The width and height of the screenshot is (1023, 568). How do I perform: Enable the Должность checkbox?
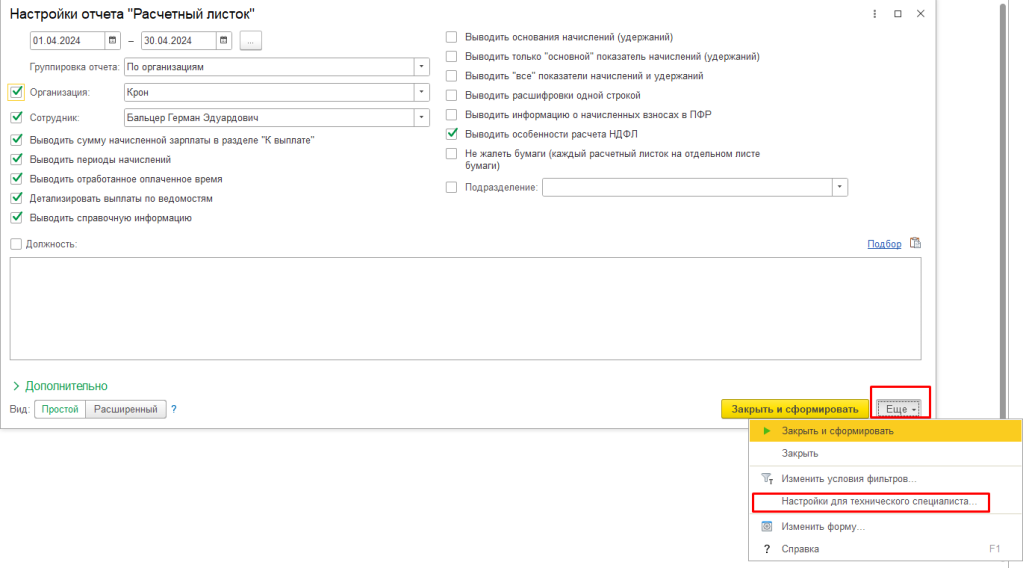(x=15, y=244)
